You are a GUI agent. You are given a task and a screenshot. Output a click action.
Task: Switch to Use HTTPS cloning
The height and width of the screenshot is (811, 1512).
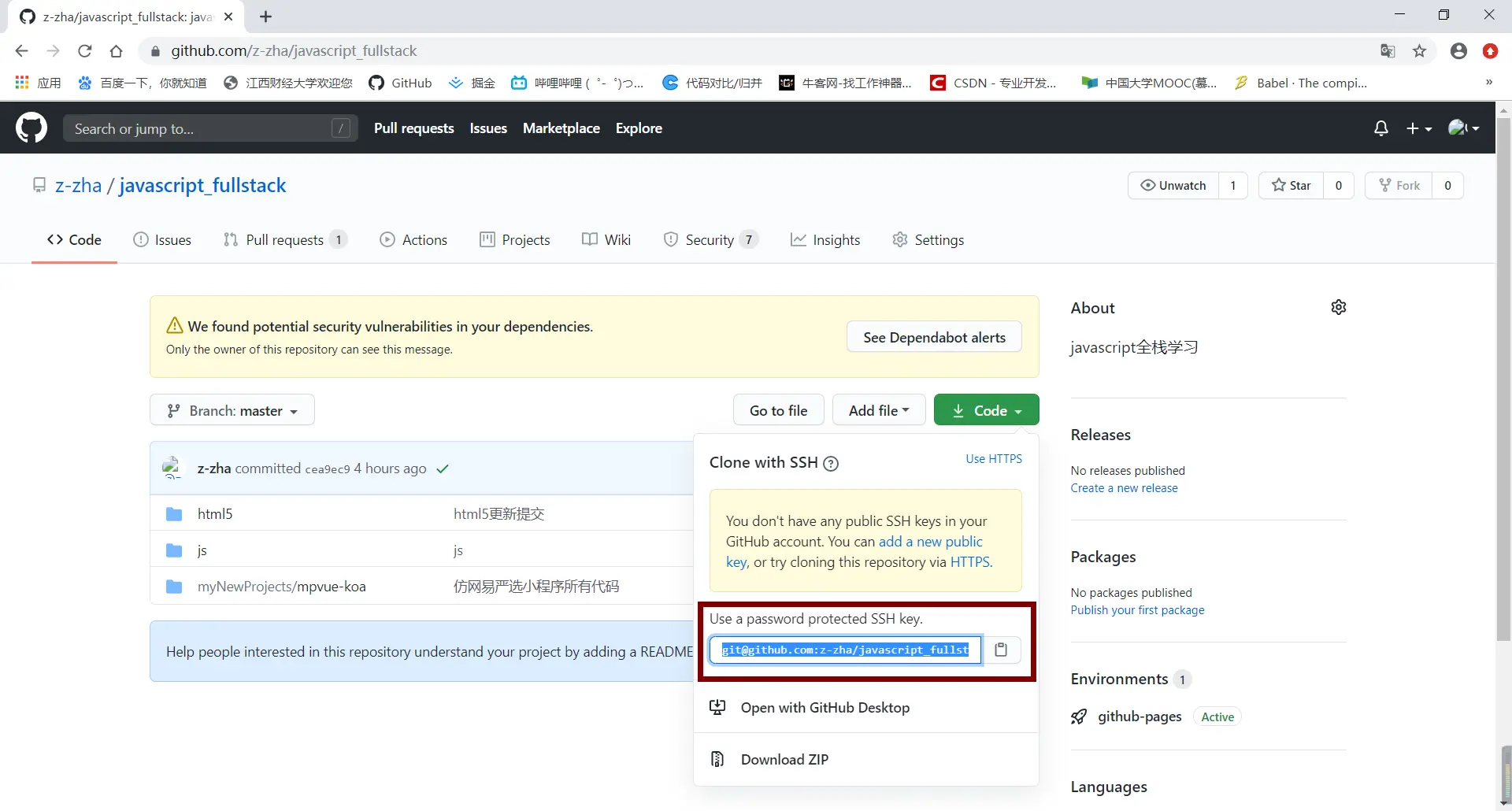[994, 459]
